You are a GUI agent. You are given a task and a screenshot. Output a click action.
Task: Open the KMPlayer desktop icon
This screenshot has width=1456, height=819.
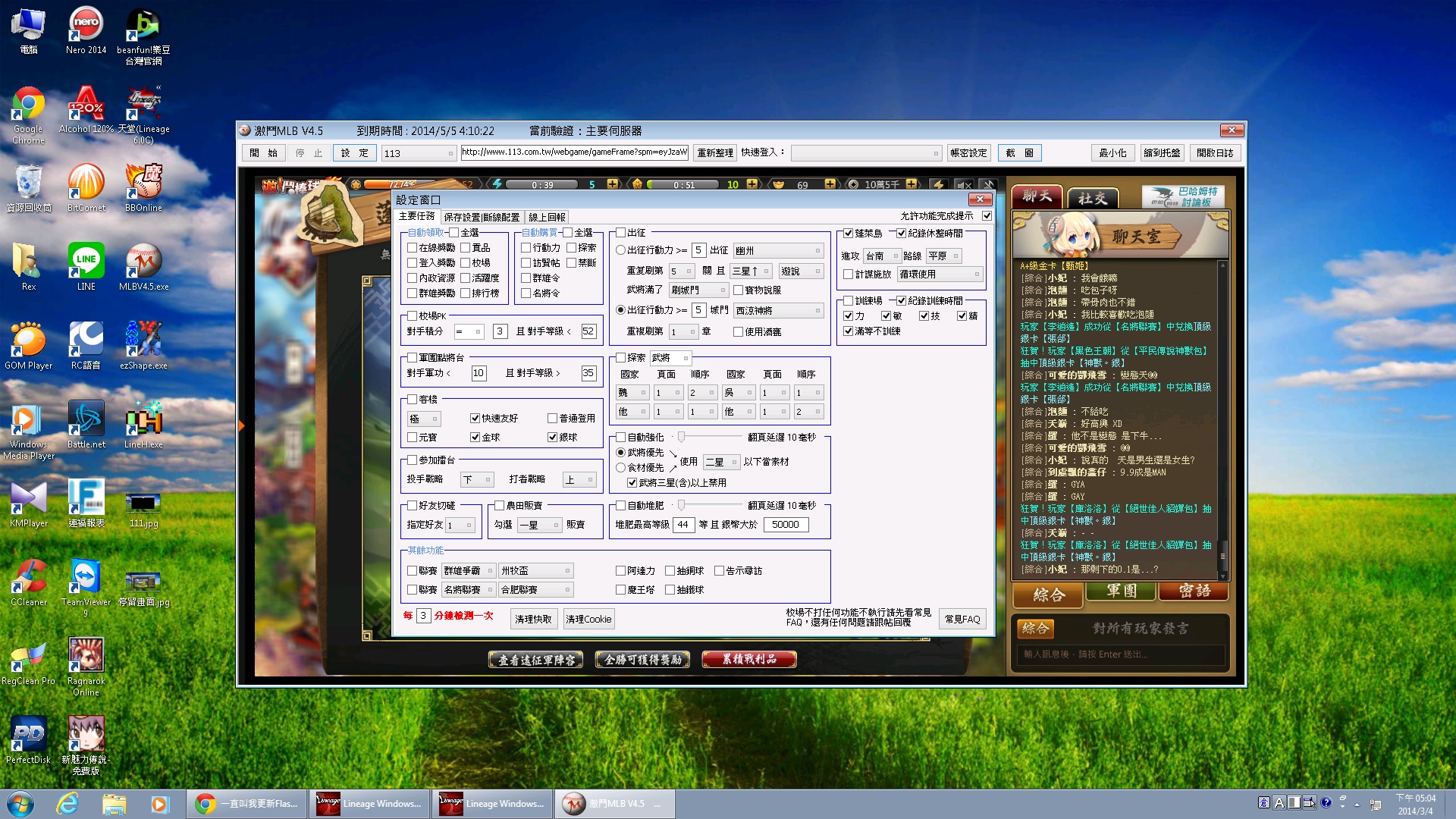pos(28,504)
